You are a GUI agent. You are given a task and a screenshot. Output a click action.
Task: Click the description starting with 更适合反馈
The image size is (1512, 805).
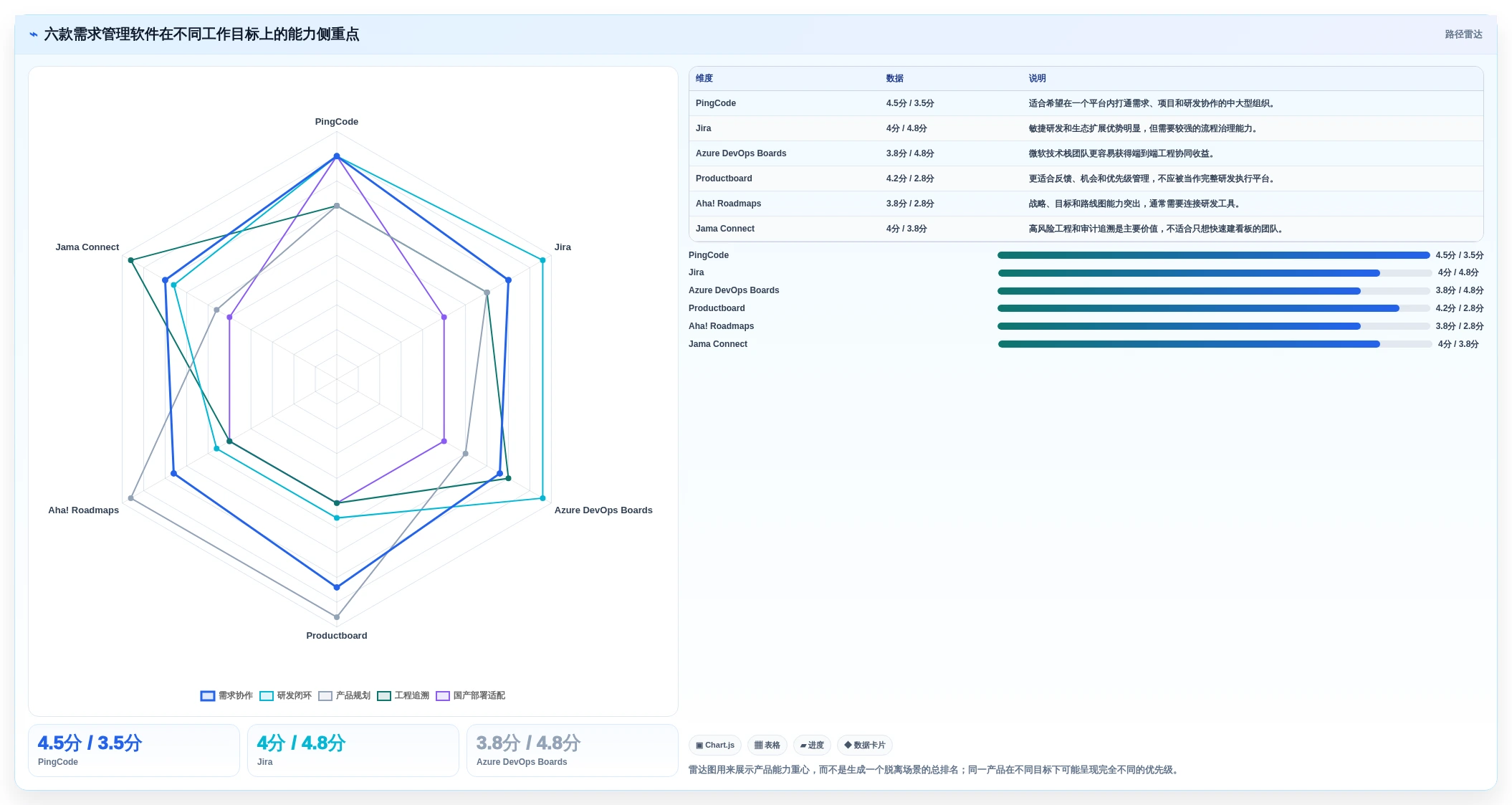pyautogui.click(x=1154, y=178)
